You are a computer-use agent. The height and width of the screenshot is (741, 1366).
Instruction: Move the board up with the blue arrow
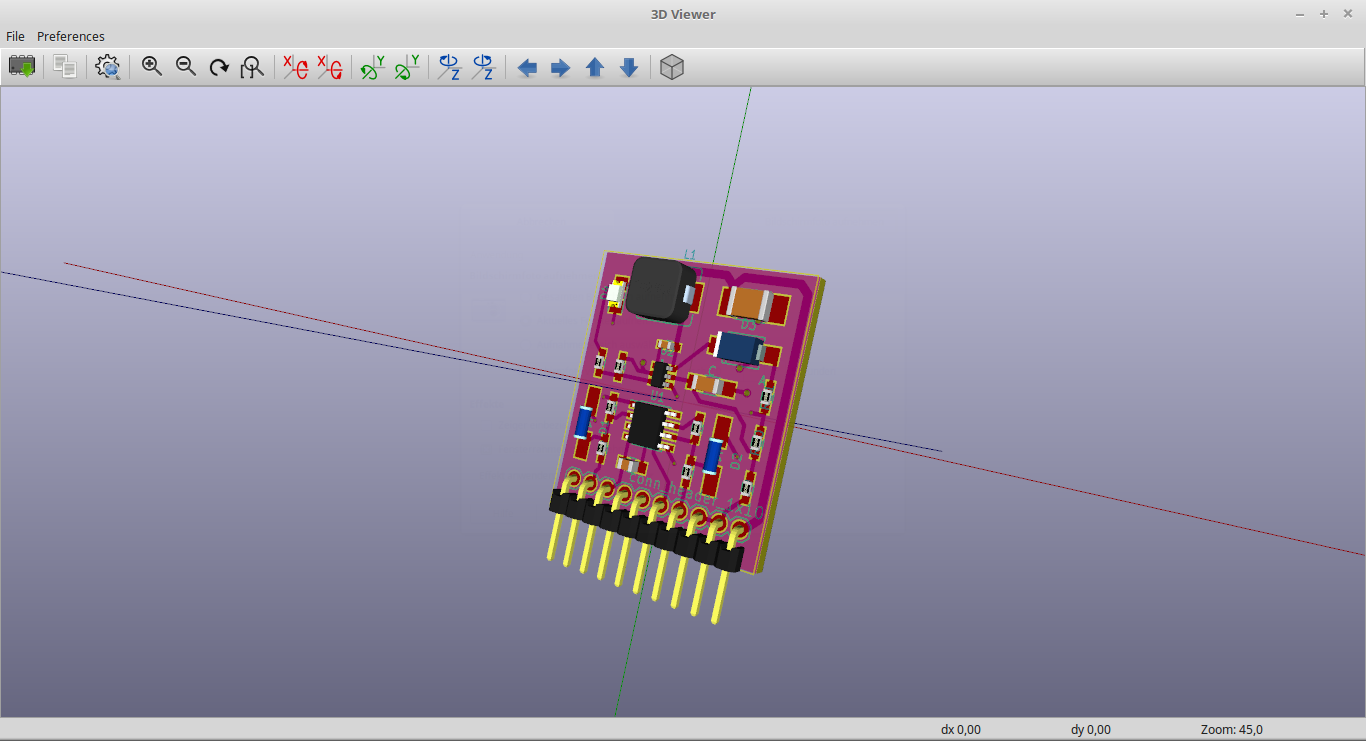pyautogui.click(x=595, y=67)
